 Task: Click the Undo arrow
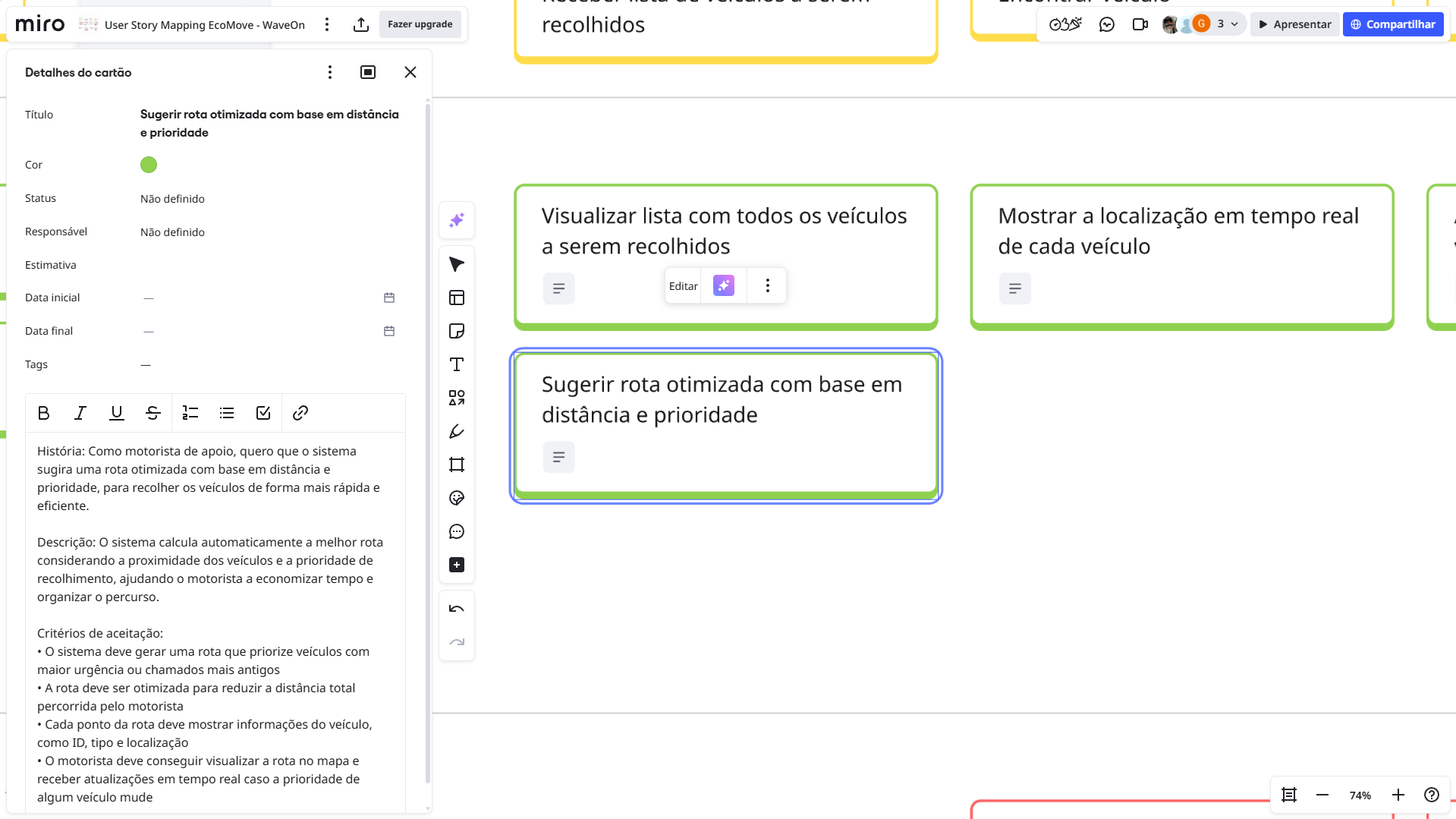pyautogui.click(x=456, y=609)
